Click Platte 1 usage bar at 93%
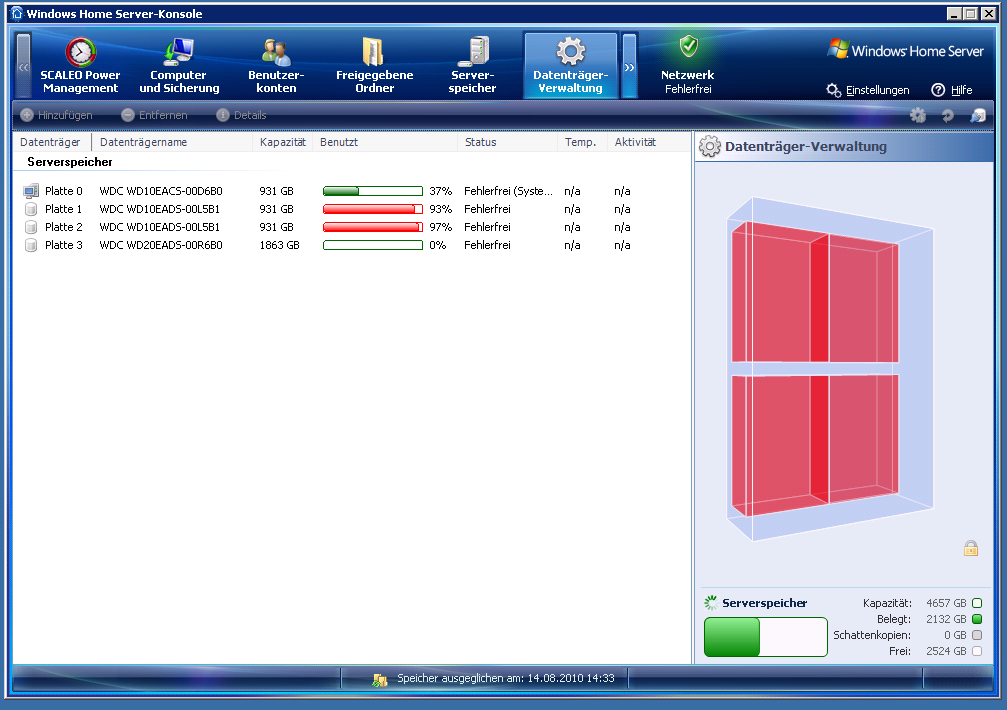The width and height of the screenshot is (1007, 710). coord(372,209)
